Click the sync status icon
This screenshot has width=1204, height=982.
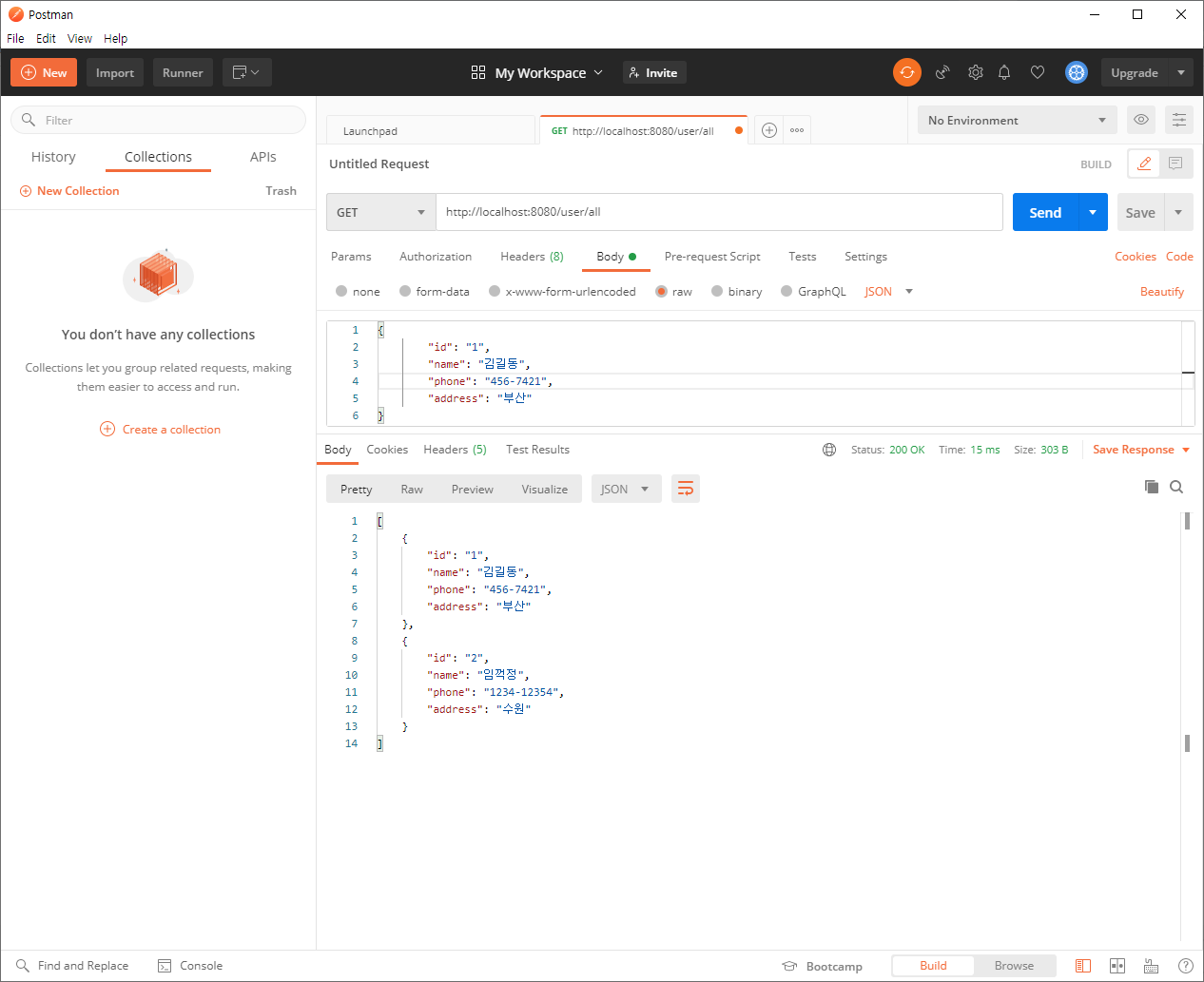pos(907,72)
